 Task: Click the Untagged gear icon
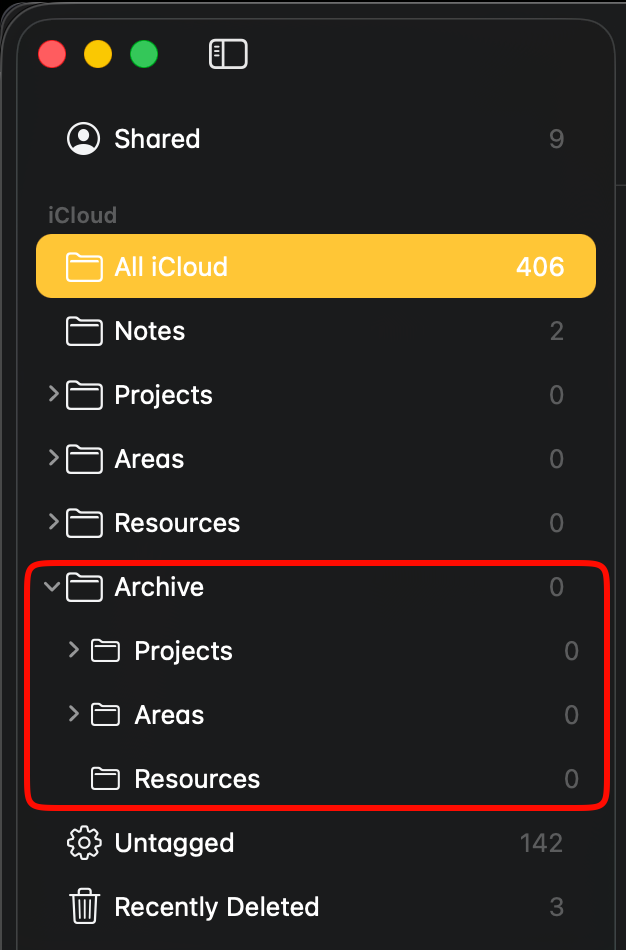tap(84, 843)
